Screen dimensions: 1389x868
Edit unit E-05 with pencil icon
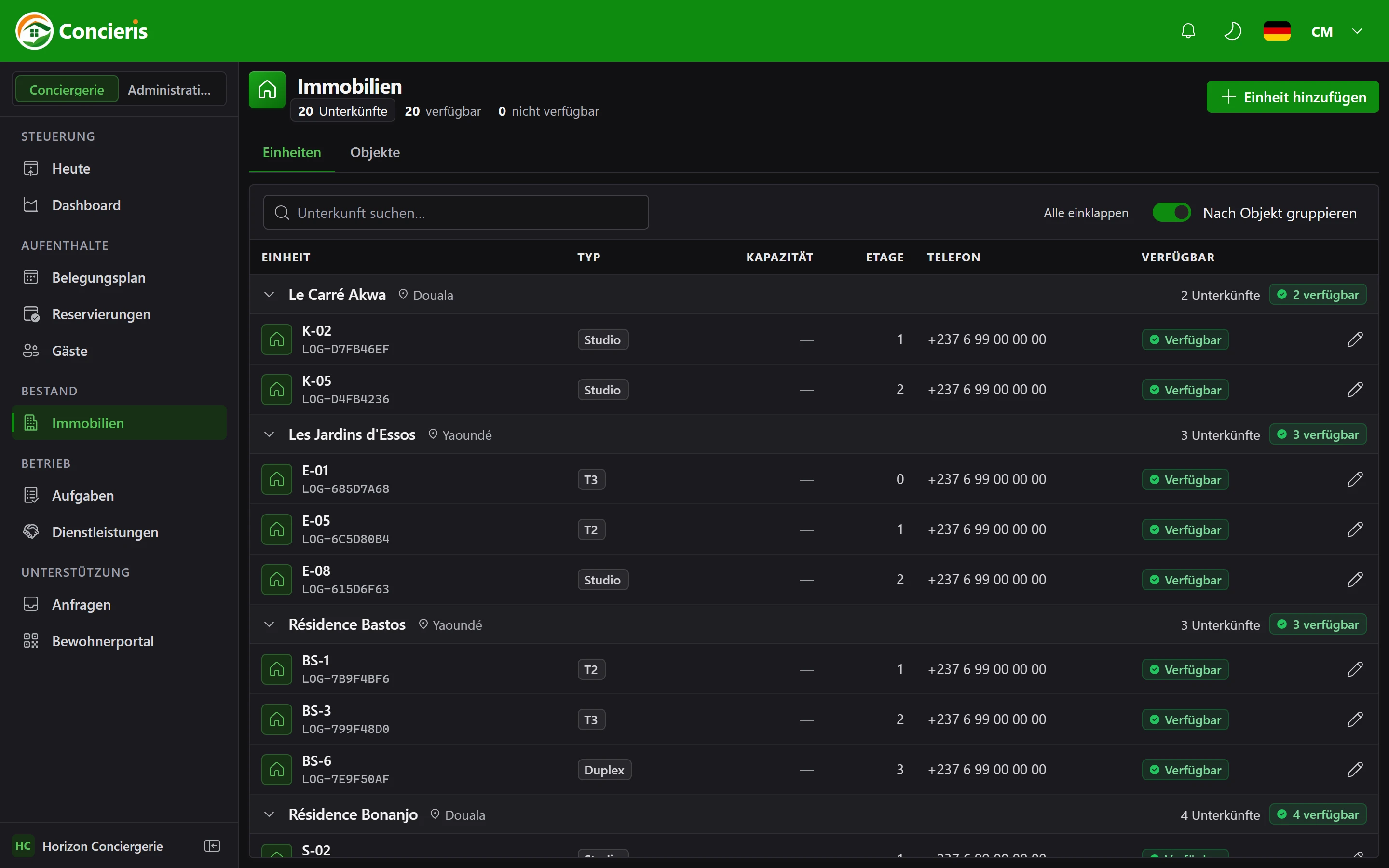[x=1355, y=529]
